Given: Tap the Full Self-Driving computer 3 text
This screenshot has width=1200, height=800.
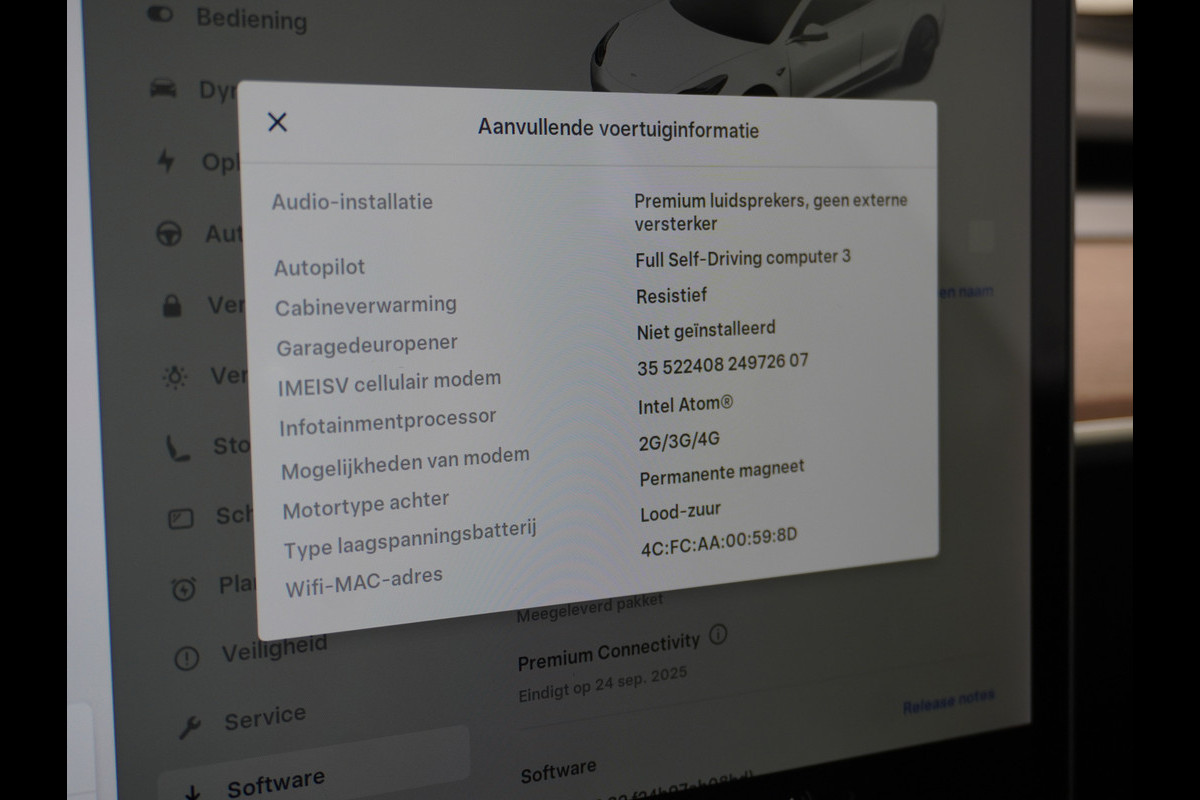Looking at the screenshot, I should [x=743, y=259].
